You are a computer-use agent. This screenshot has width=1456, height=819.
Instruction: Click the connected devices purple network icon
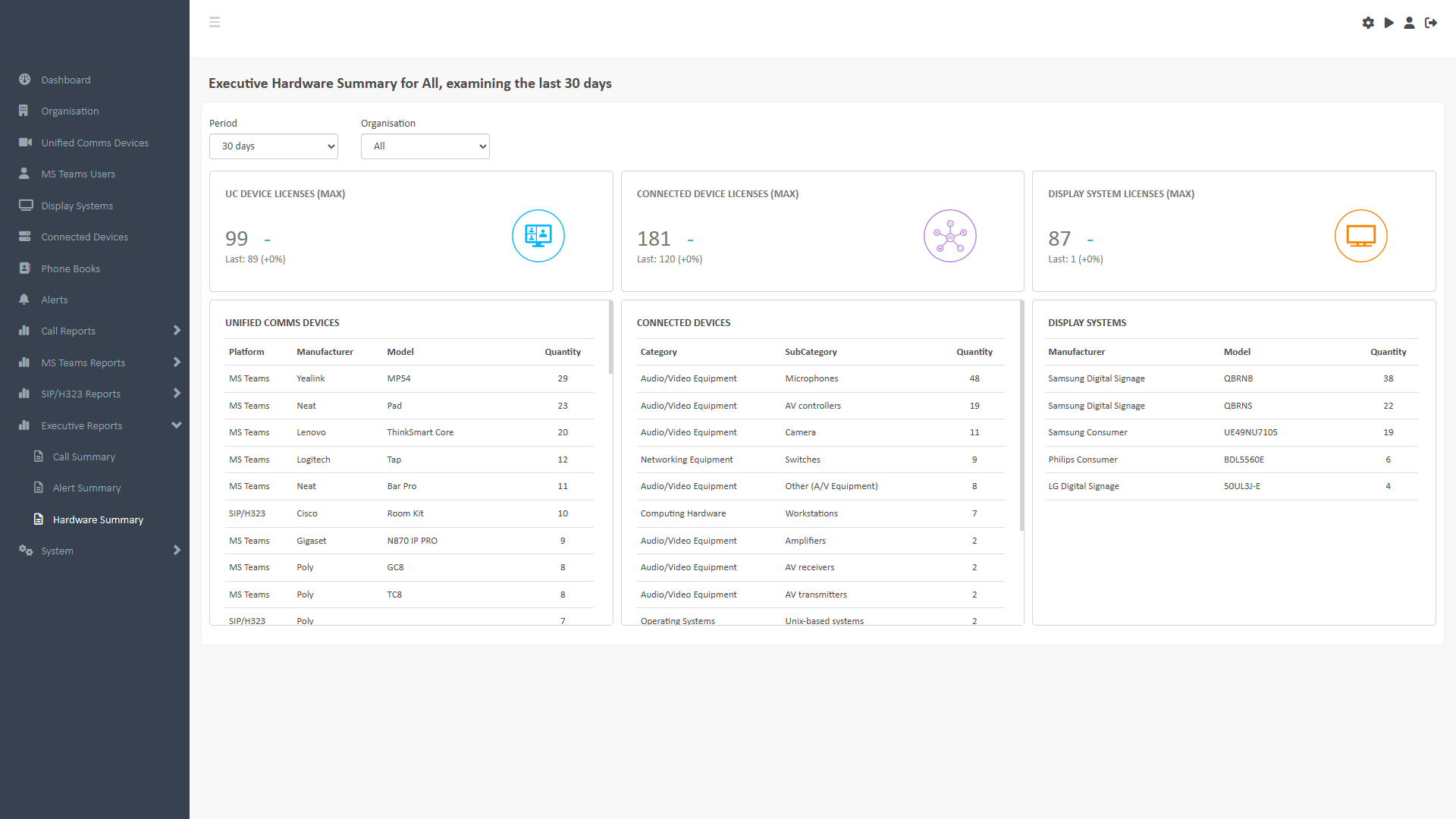(x=949, y=236)
